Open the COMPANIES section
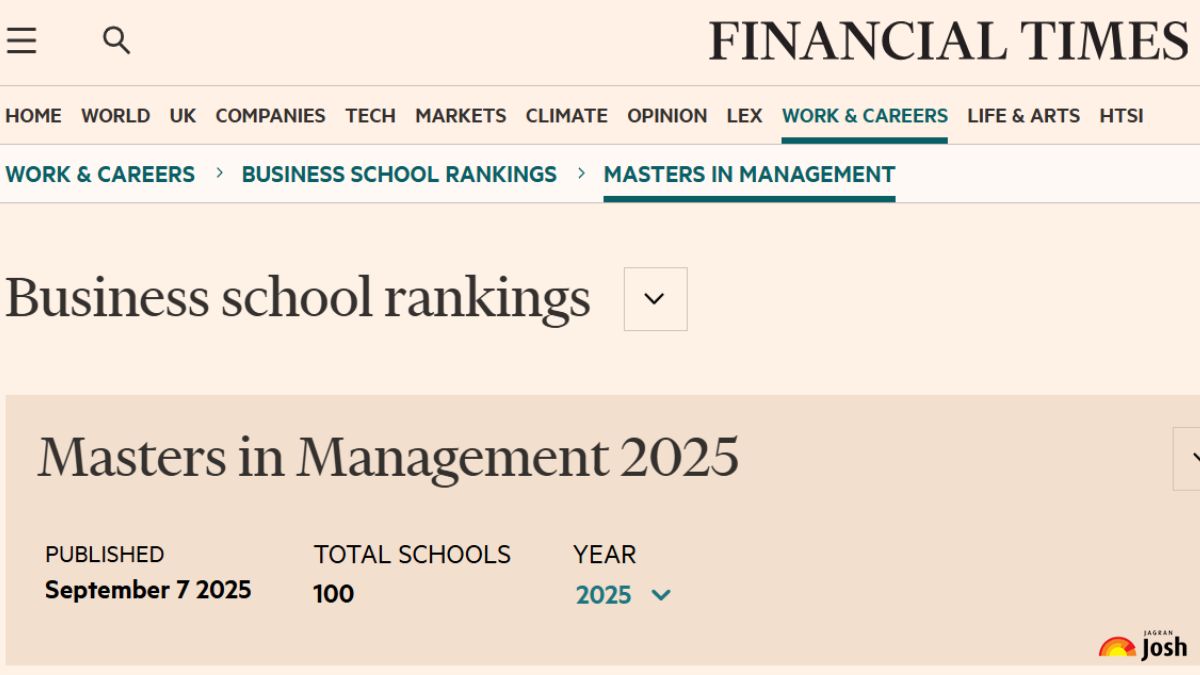Viewport: 1200px width, 675px height. coord(270,116)
